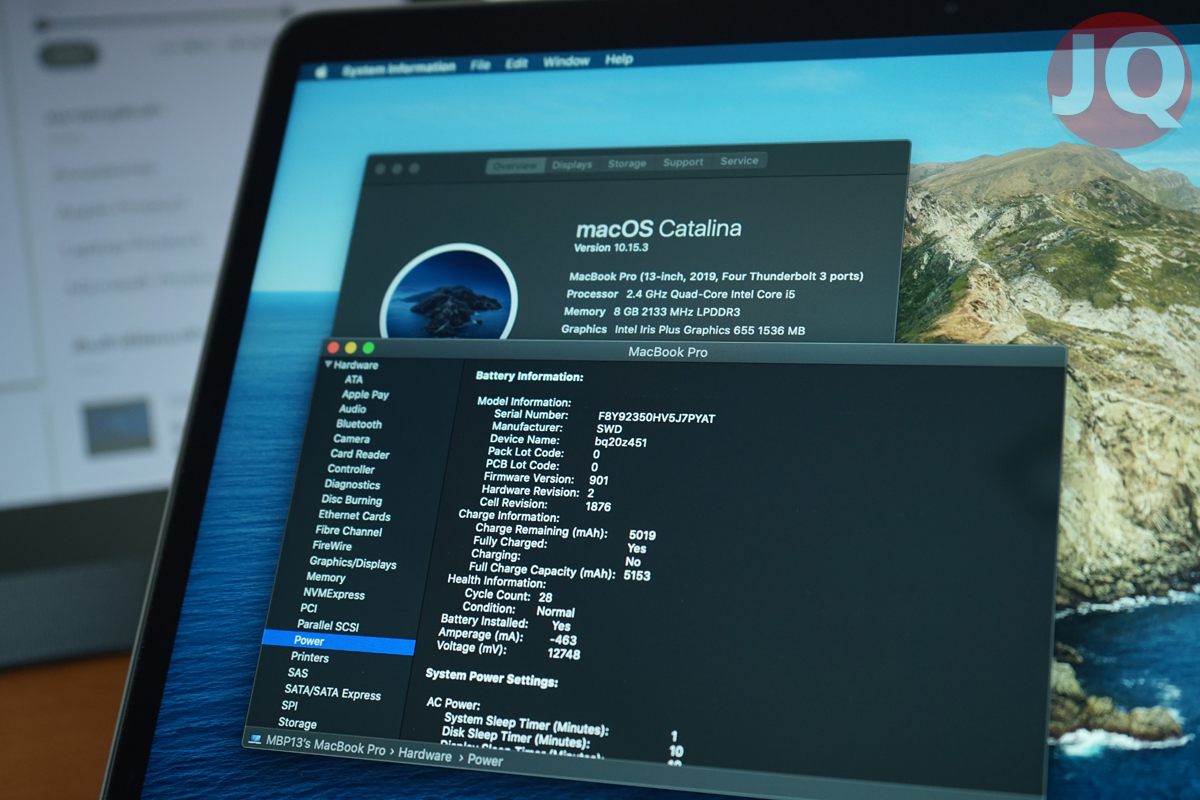Click Graphics Intel Iris Plus 655 line
The image size is (1200, 800).
683,329
